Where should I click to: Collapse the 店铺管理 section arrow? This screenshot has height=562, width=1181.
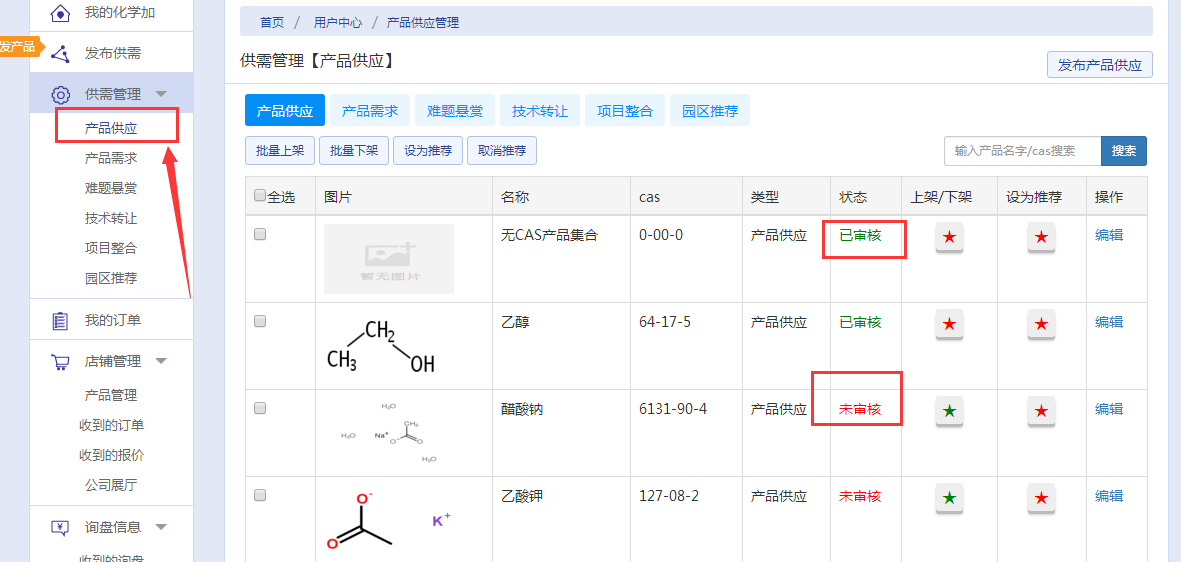click(x=160, y=361)
